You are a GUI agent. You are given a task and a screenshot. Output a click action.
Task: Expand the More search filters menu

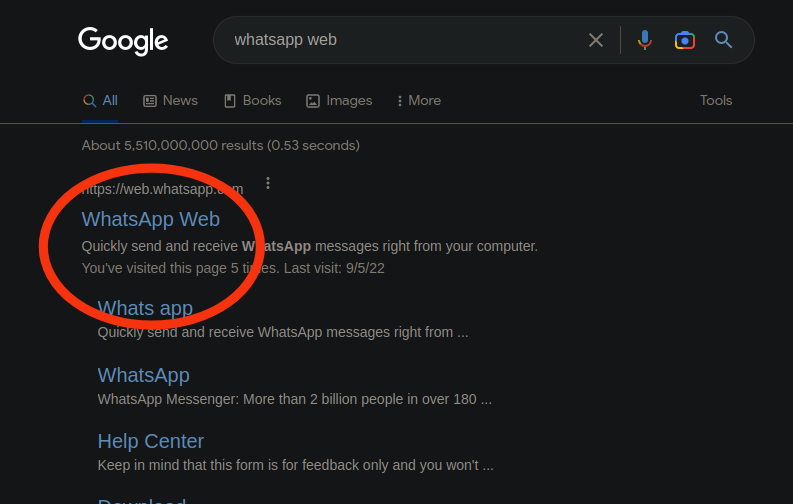point(419,101)
